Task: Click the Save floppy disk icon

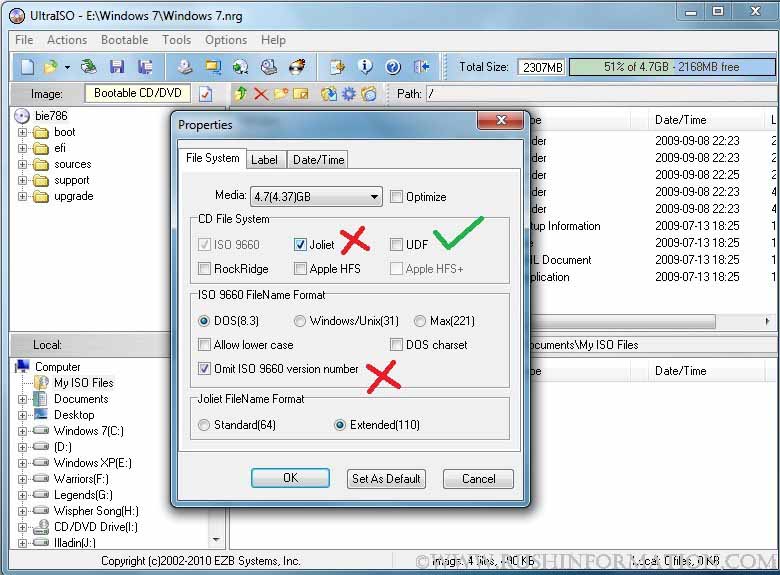Action: point(117,67)
